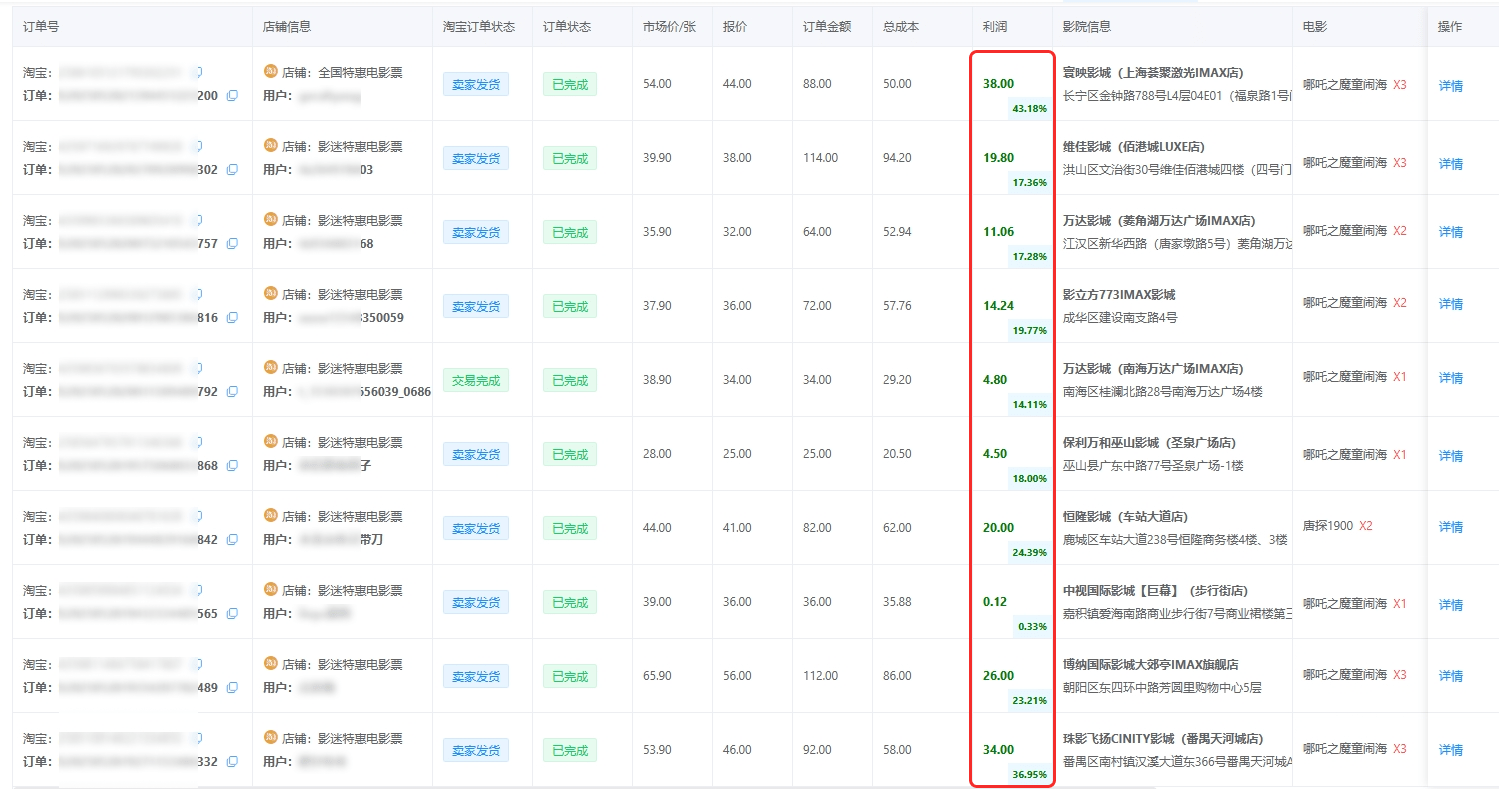The image size is (1499, 789).
Task: Copy the order number ending in 565
Action: tap(232, 614)
